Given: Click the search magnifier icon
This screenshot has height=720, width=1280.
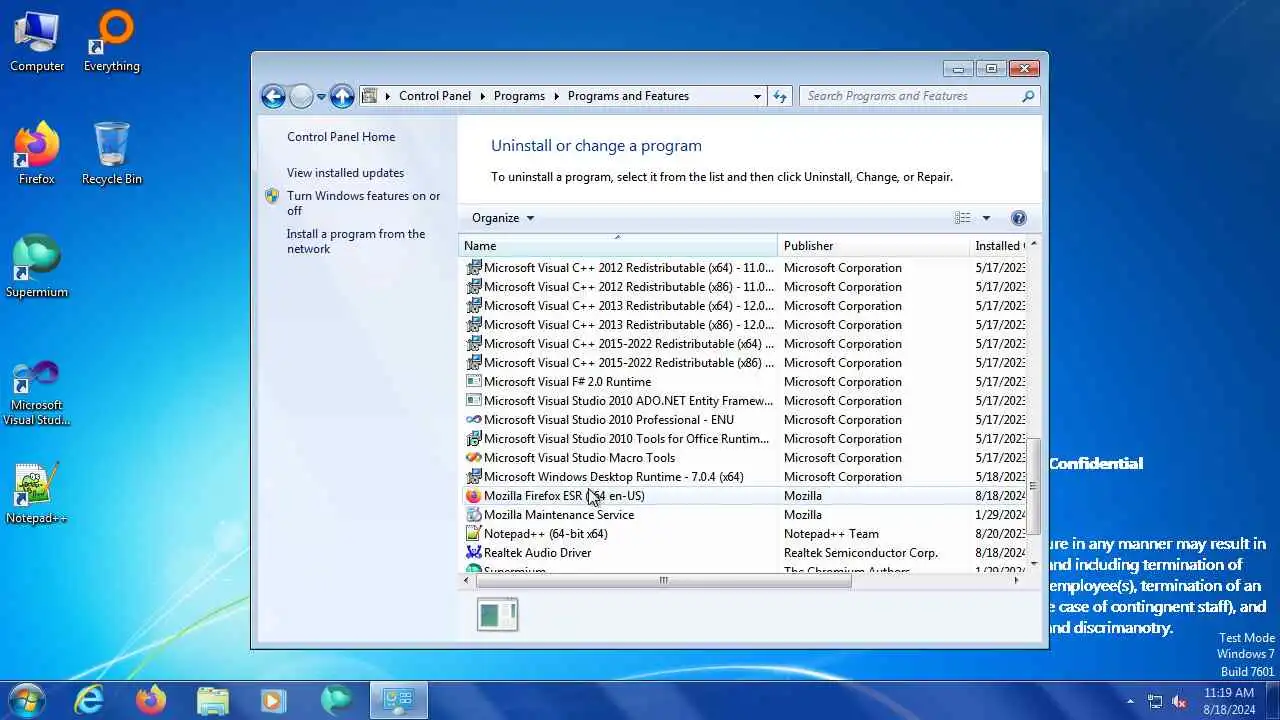Looking at the screenshot, I should [x=1028, y=96].
